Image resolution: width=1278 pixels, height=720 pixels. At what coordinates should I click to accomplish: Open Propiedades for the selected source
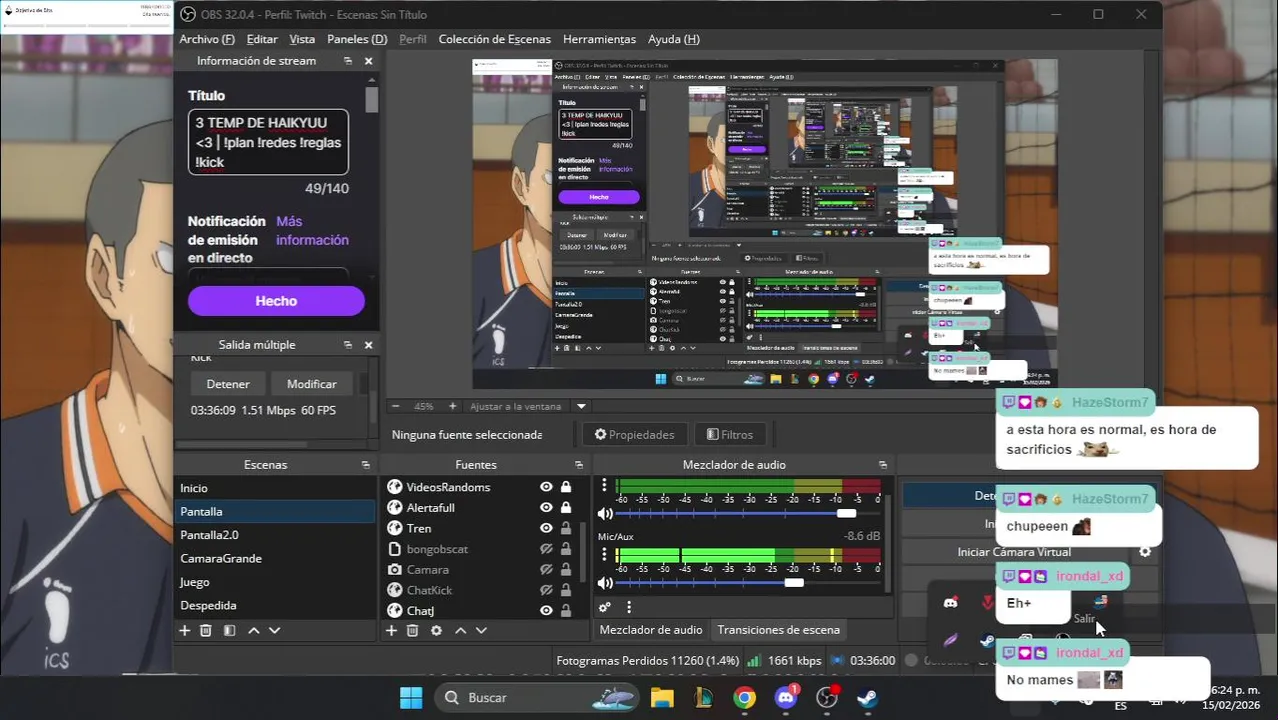pyautogui.click(x=634, y=434)
